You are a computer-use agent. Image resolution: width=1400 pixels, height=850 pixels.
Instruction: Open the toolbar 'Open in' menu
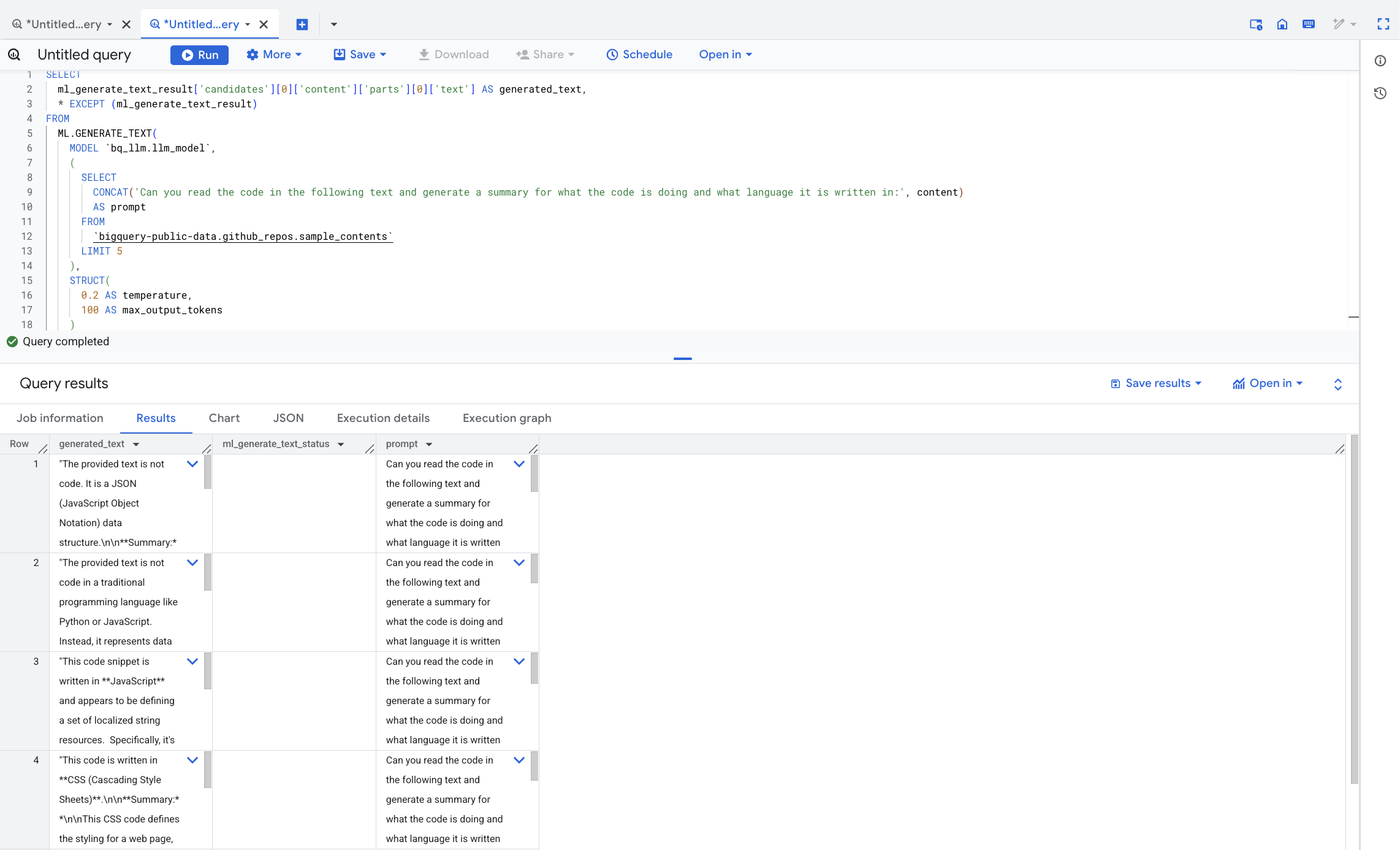point(726,55)
